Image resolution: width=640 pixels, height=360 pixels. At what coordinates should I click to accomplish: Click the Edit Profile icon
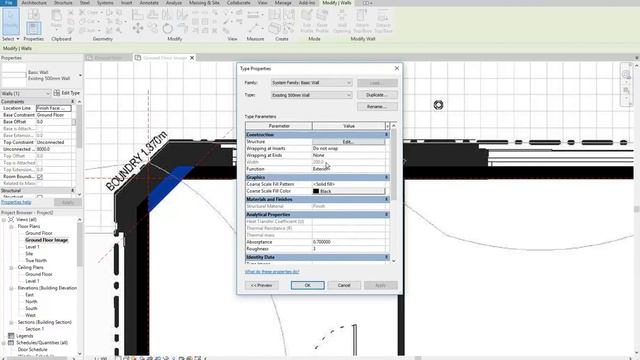[x=307, y=21]
